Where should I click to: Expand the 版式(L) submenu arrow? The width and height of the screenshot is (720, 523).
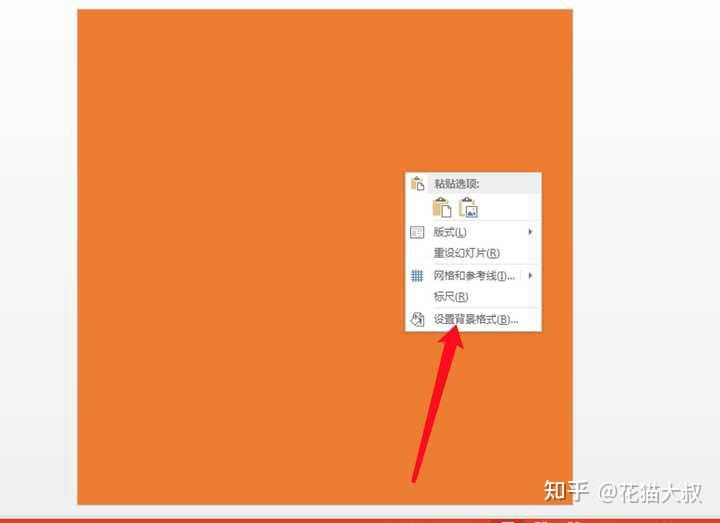[x=530, y=232]
